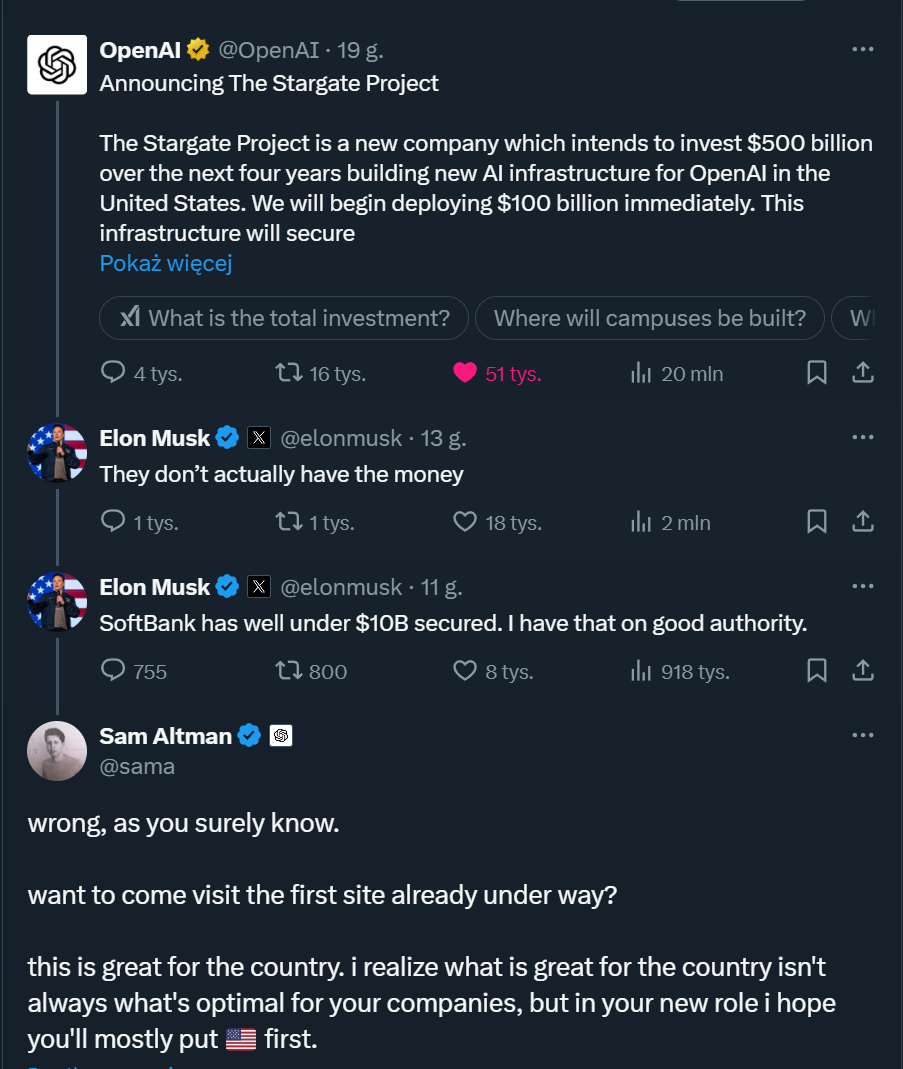Open more options on Sam Altman's post
This screenshot has height=1069, width=903.
click(862, 736)
